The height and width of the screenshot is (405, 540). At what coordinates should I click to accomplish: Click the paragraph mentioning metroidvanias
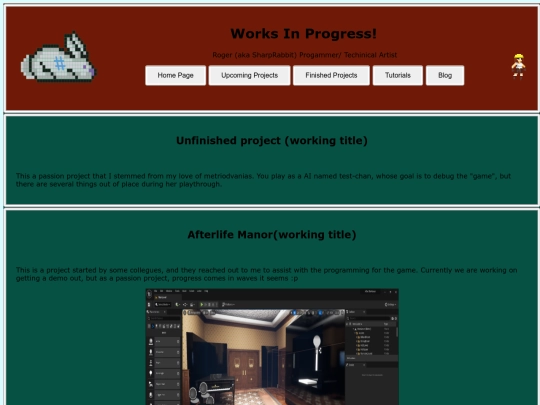(x=263, y=180)
